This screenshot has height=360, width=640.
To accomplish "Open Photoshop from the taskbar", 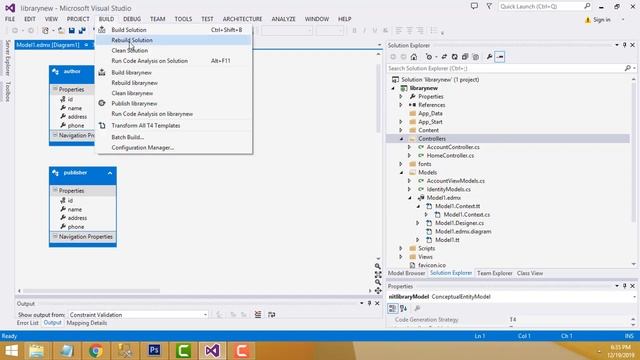I will (154, 351).
